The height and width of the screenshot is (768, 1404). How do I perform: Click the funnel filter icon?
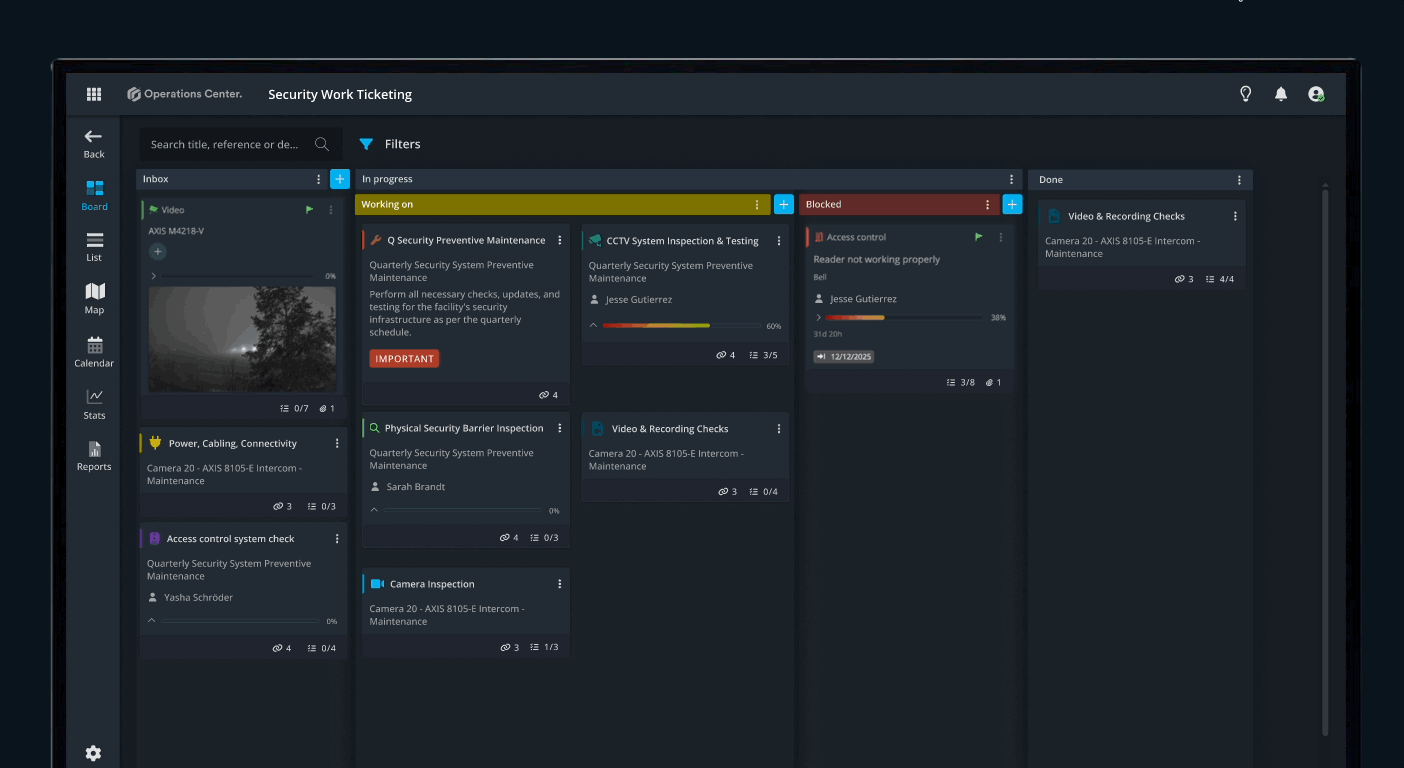pyautogui.click(x=366, y=144)
